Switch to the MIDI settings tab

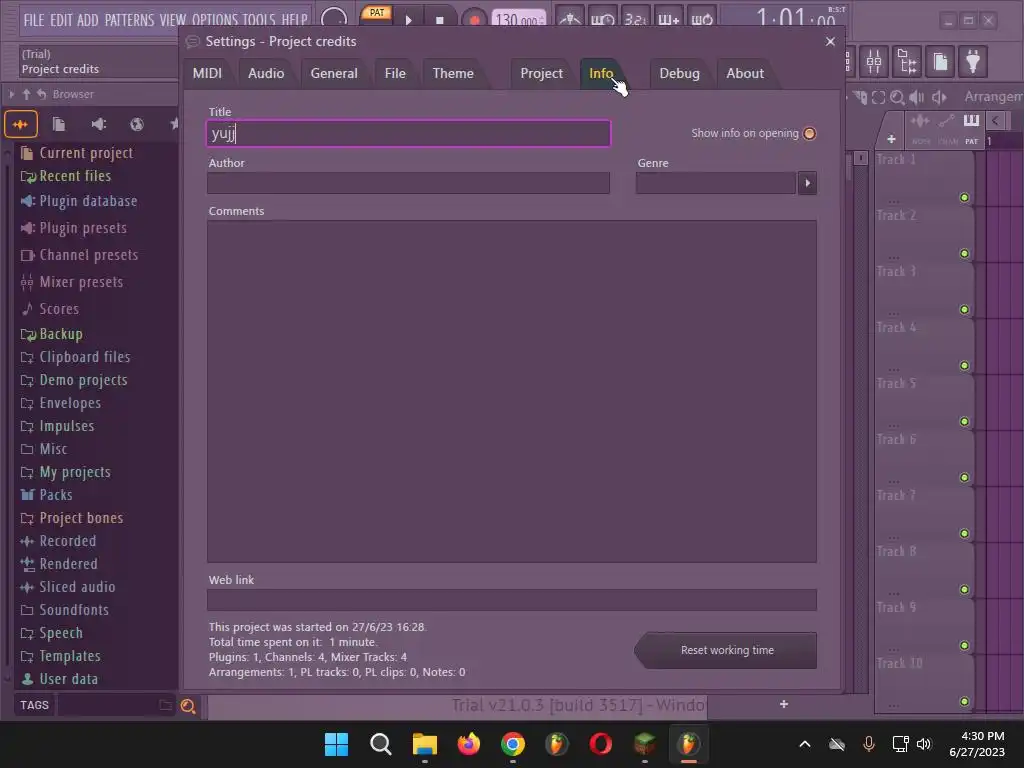tap(207, 73)
